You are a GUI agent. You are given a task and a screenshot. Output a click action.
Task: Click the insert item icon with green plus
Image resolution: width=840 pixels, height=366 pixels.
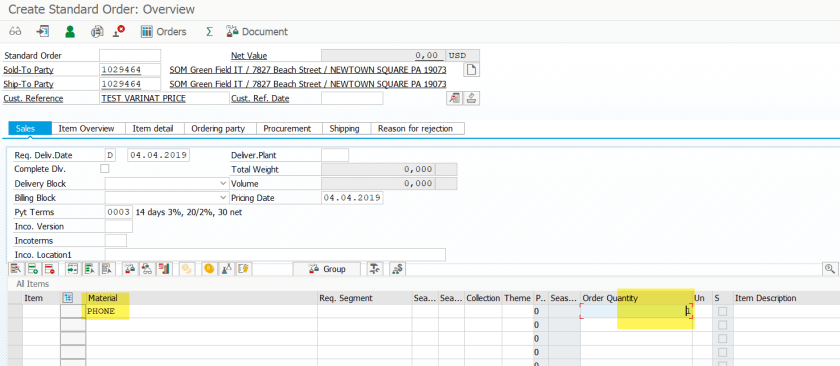[32, 268]
